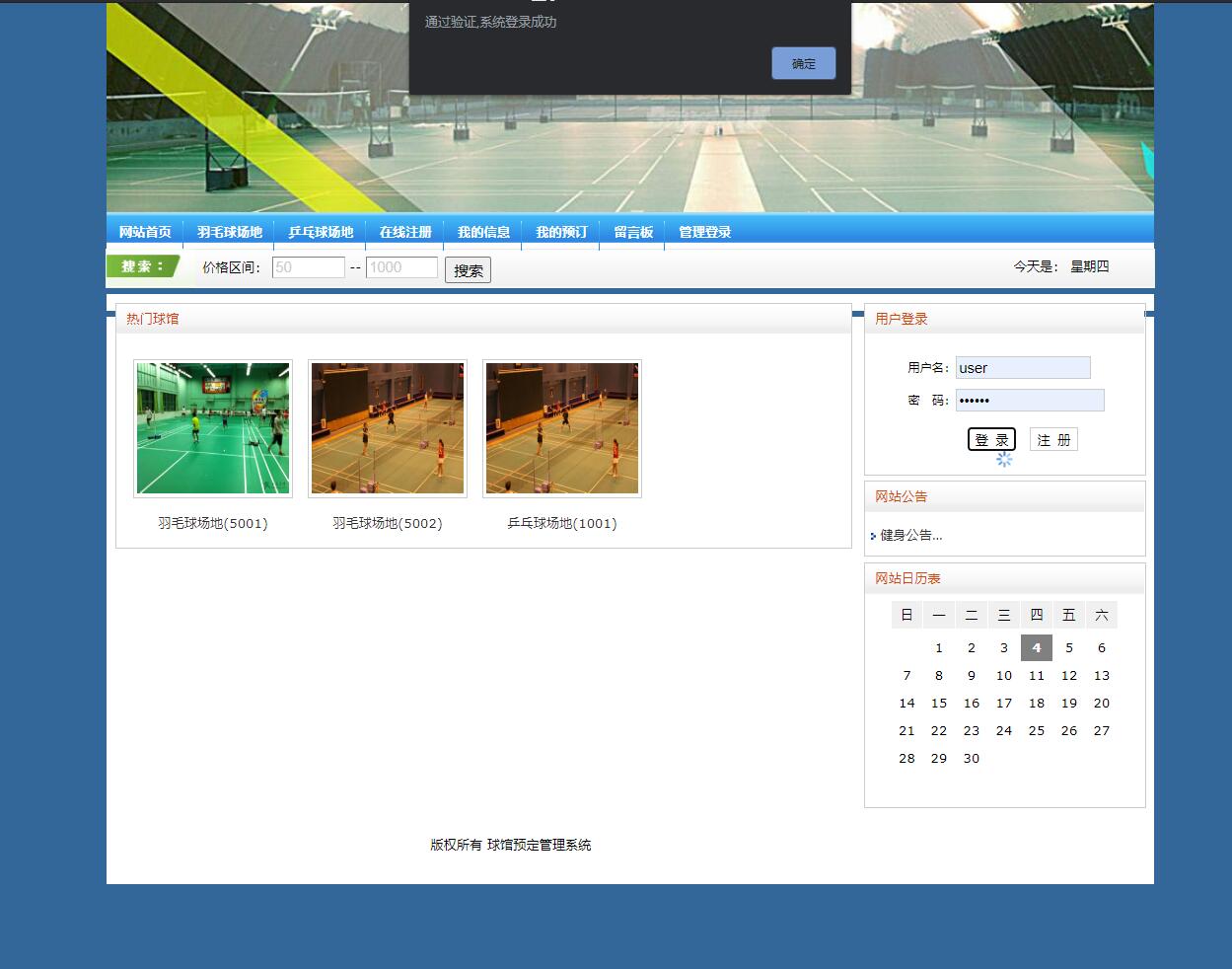
Task: Go to 在线注册 in navigation
Action: tap(405, 232)
